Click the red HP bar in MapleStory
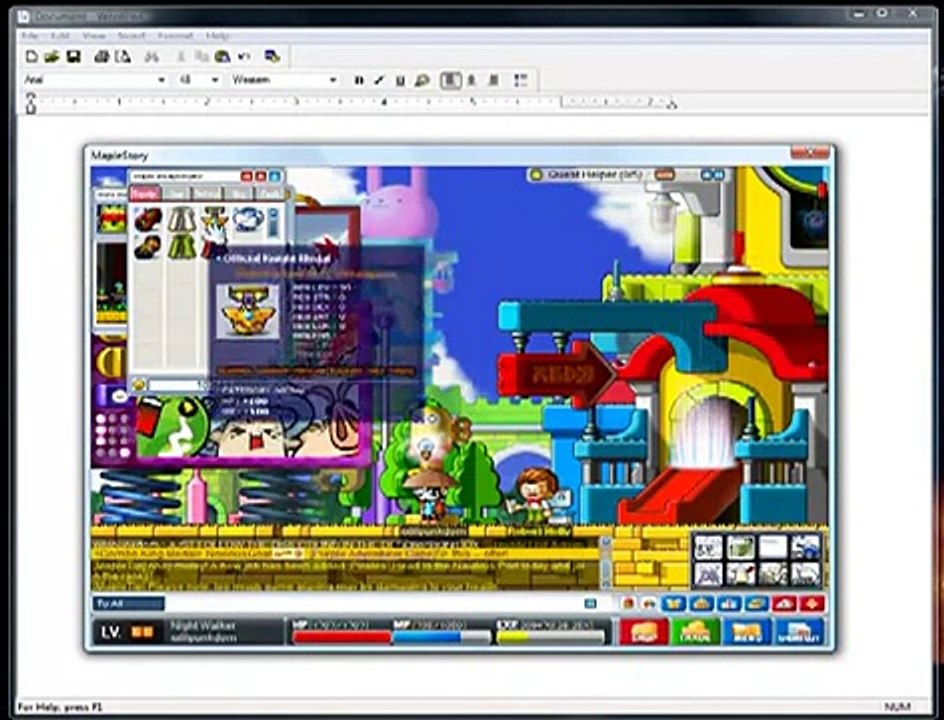Screen dimensions: 944x720 pyautogui.click(x=342, y=637)
